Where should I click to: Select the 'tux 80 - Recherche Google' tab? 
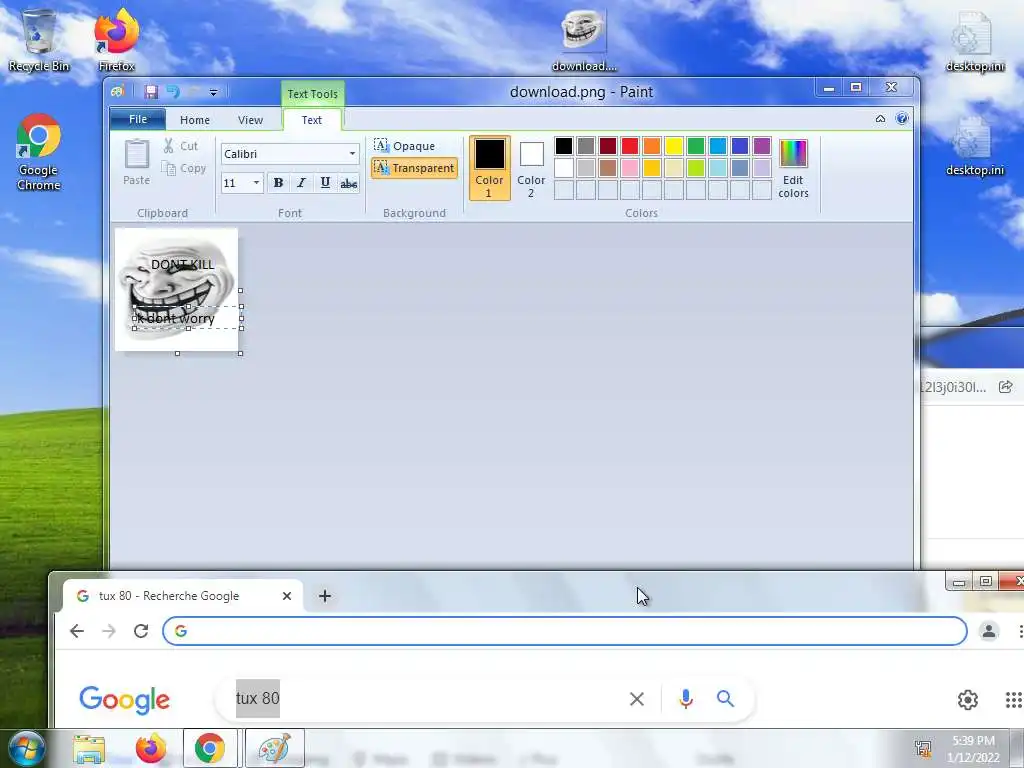point(183,596)
